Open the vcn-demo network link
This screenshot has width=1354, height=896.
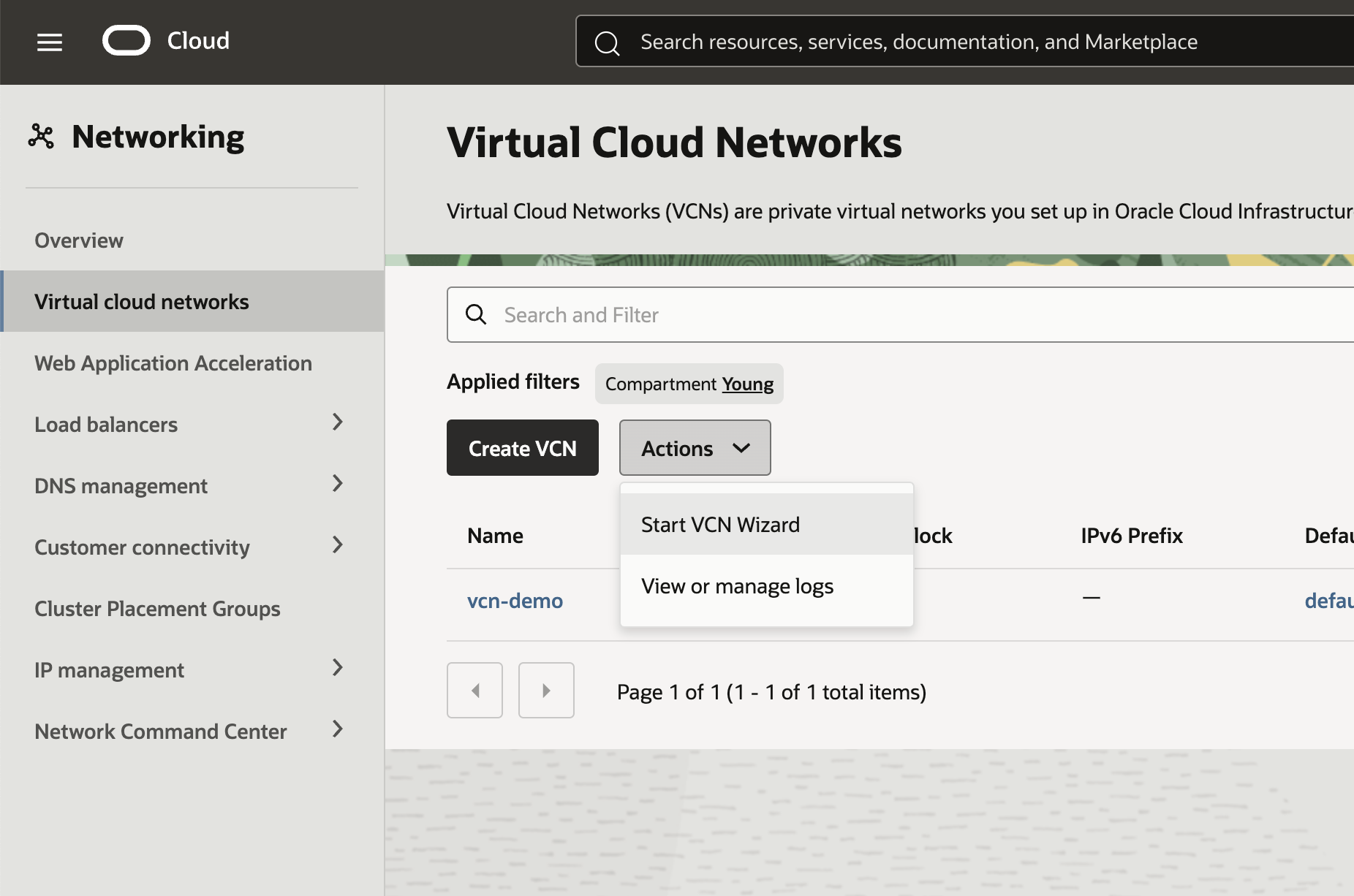point(515,601)
